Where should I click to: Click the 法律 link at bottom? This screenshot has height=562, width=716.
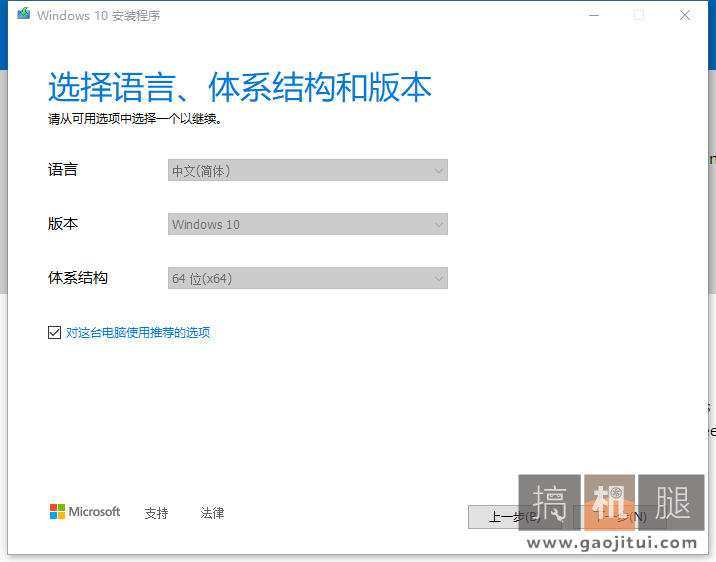click(x=212, y=513)
